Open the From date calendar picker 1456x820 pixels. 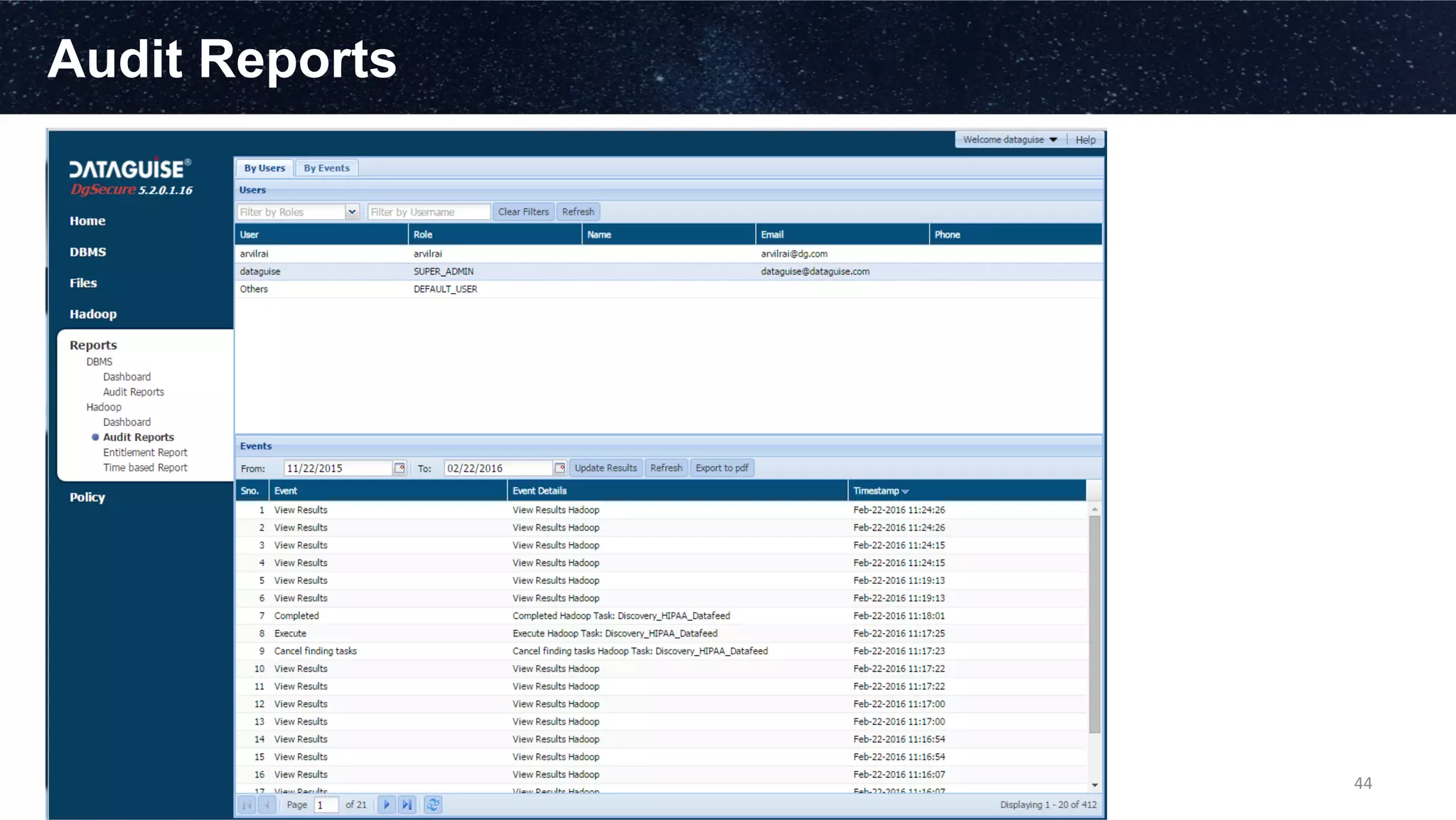(400, 468)
